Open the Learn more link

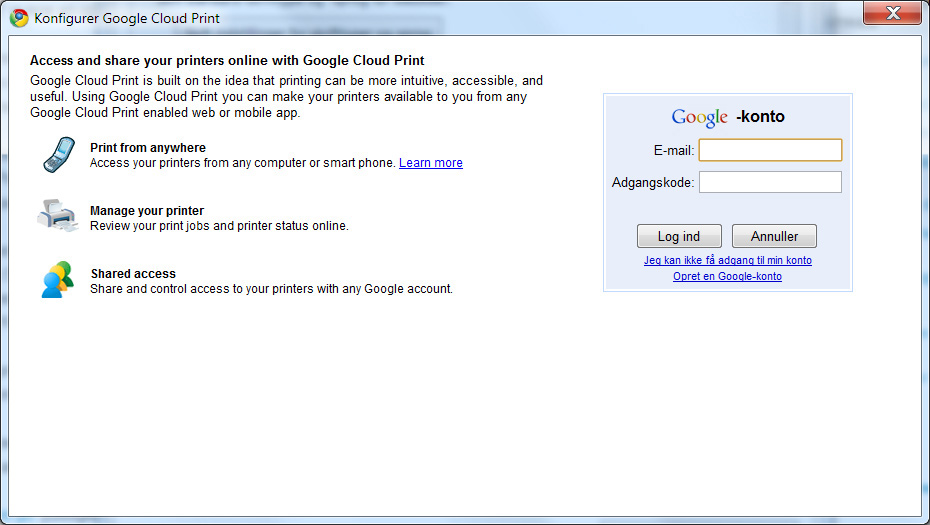click(x=431, y=163)
